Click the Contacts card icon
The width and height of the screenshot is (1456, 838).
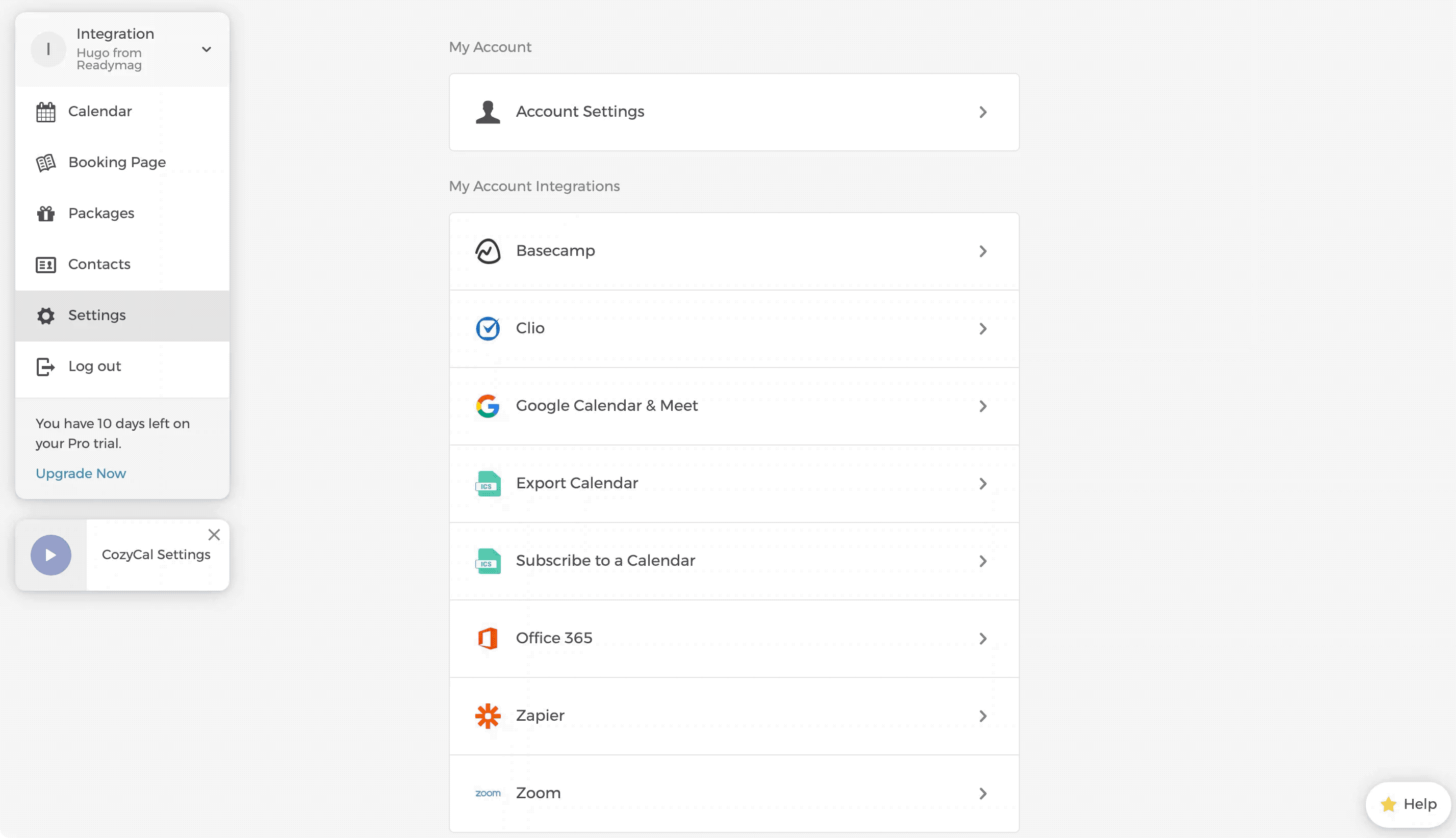[x=45, y=265]
